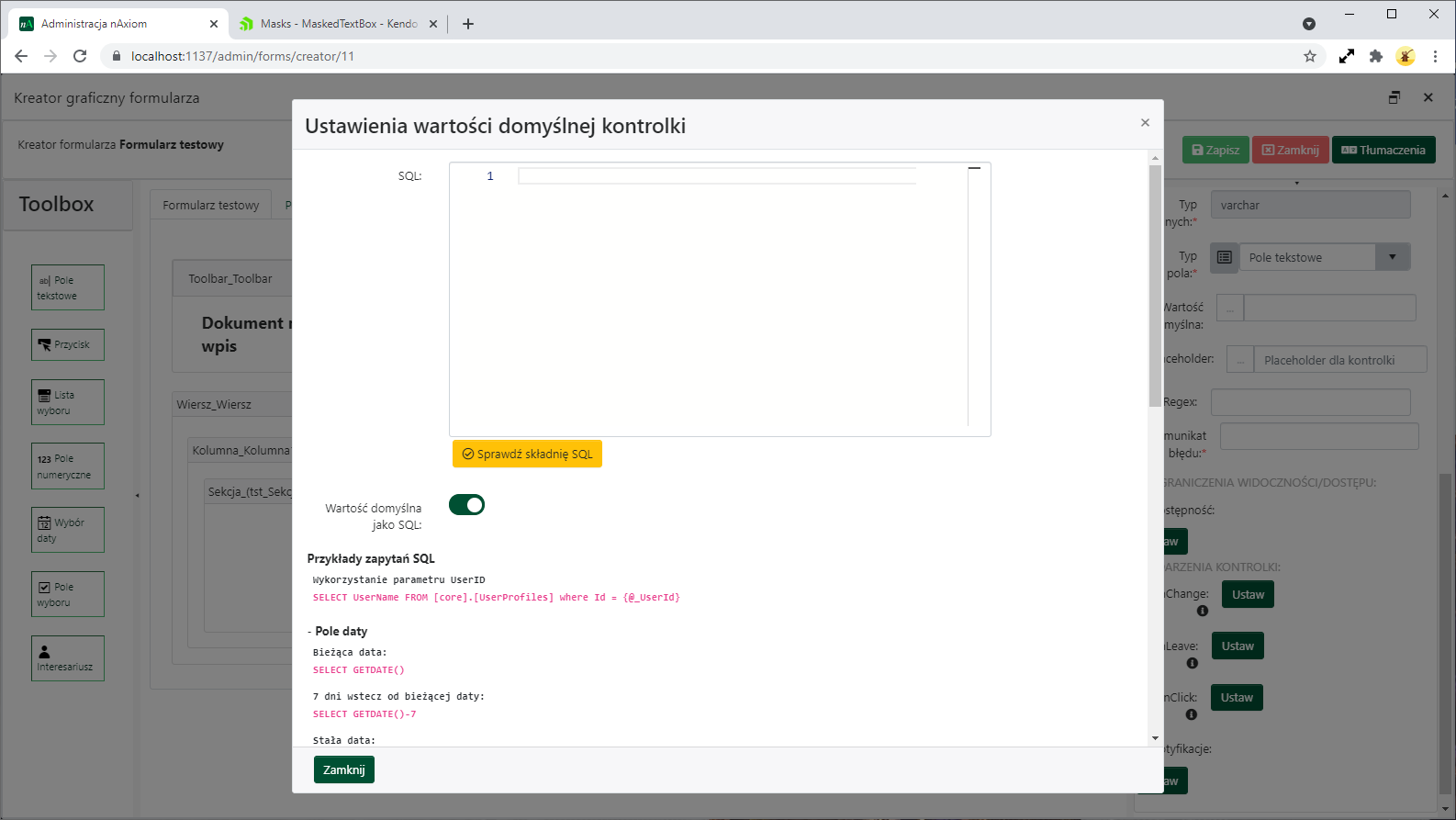Close the dialog with the X icon

pyautogui.click(x=1145, y=123)
